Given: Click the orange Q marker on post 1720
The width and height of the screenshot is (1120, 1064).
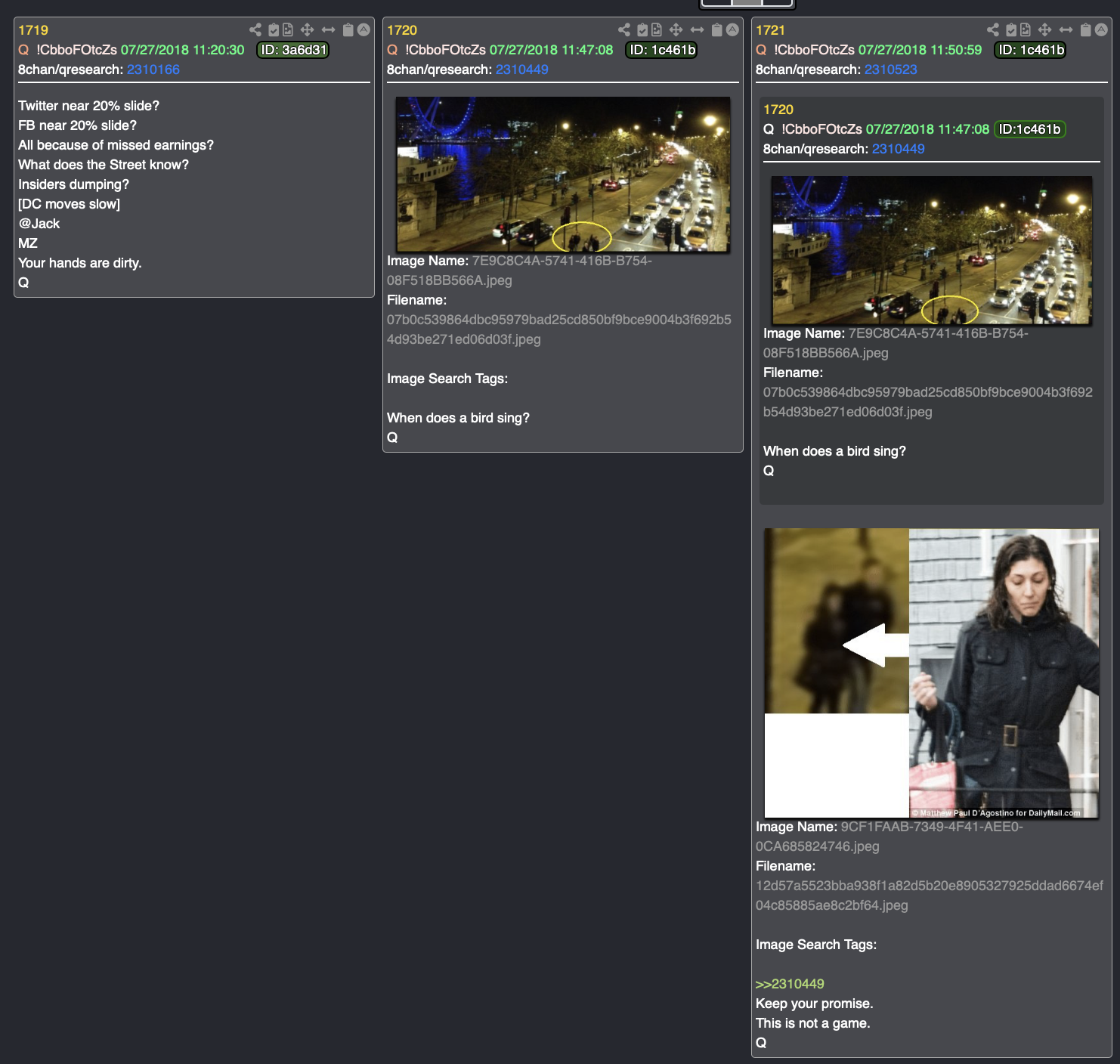Looking at the screenshot, I should pyautogui.click(x=392, y=50).
